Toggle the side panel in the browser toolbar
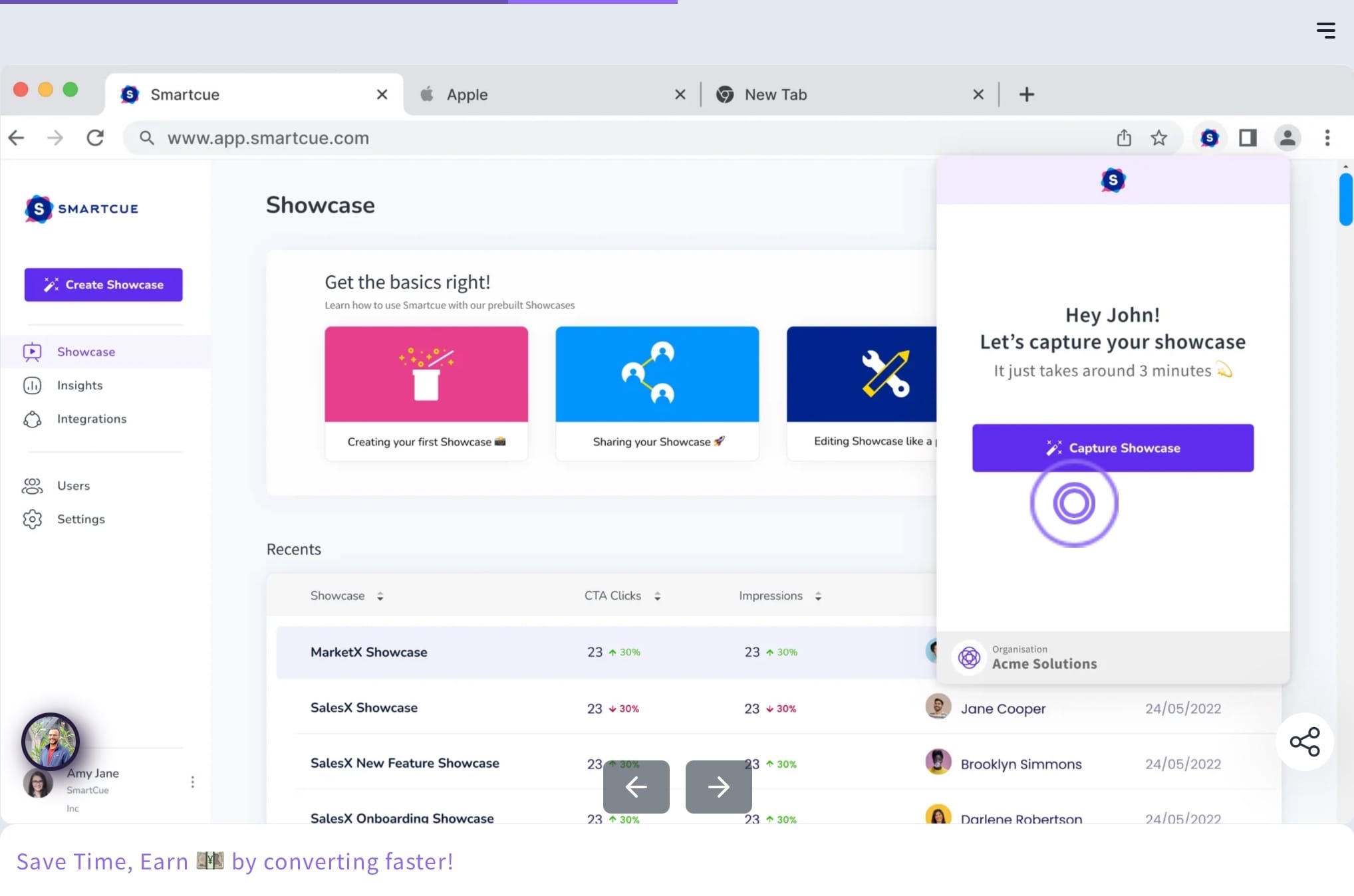The height and width of the screenshot is (896, 1354). (1248, 138)
